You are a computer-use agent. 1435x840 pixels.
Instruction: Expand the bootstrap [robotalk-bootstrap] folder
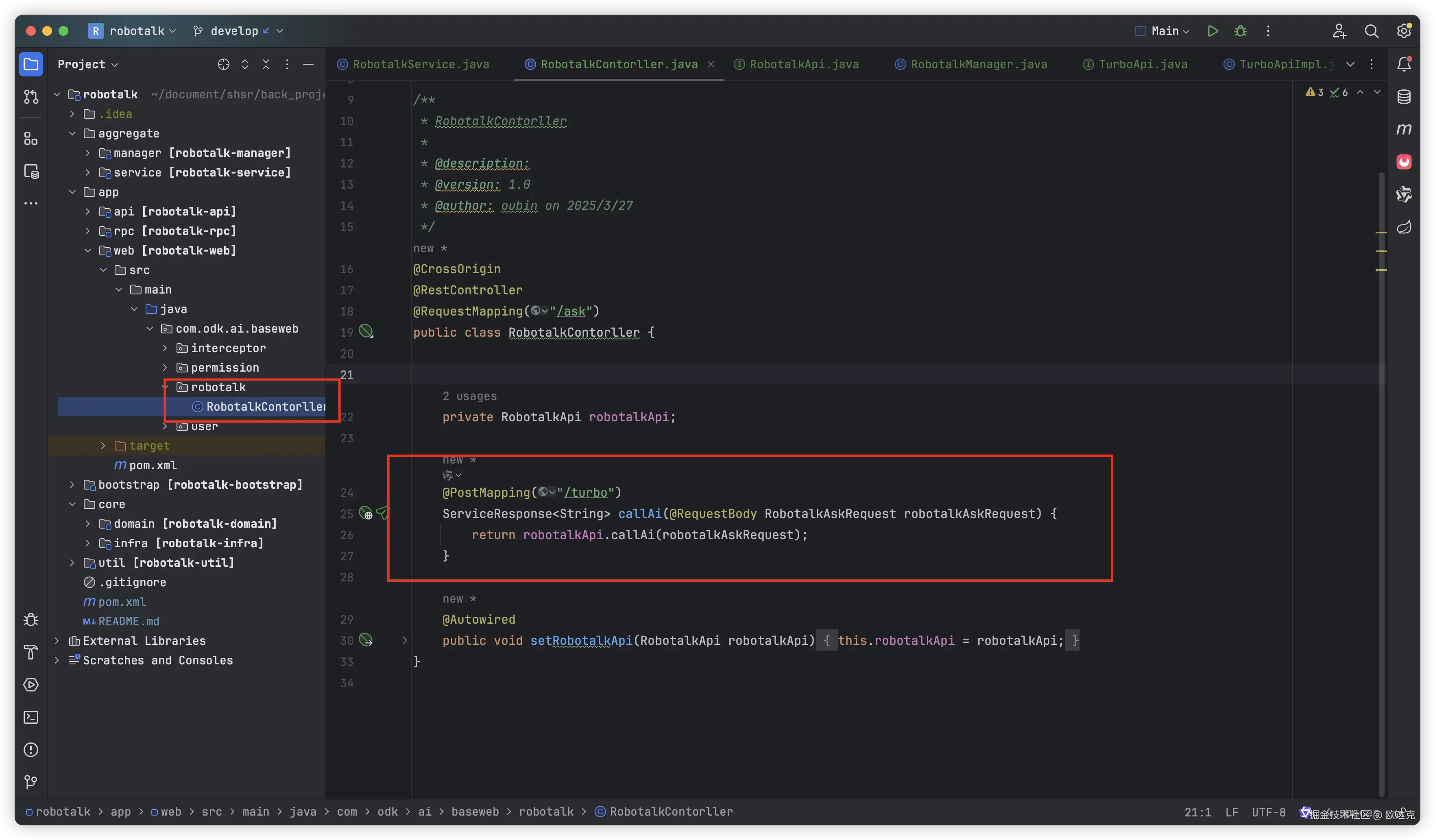click(72, 484)
